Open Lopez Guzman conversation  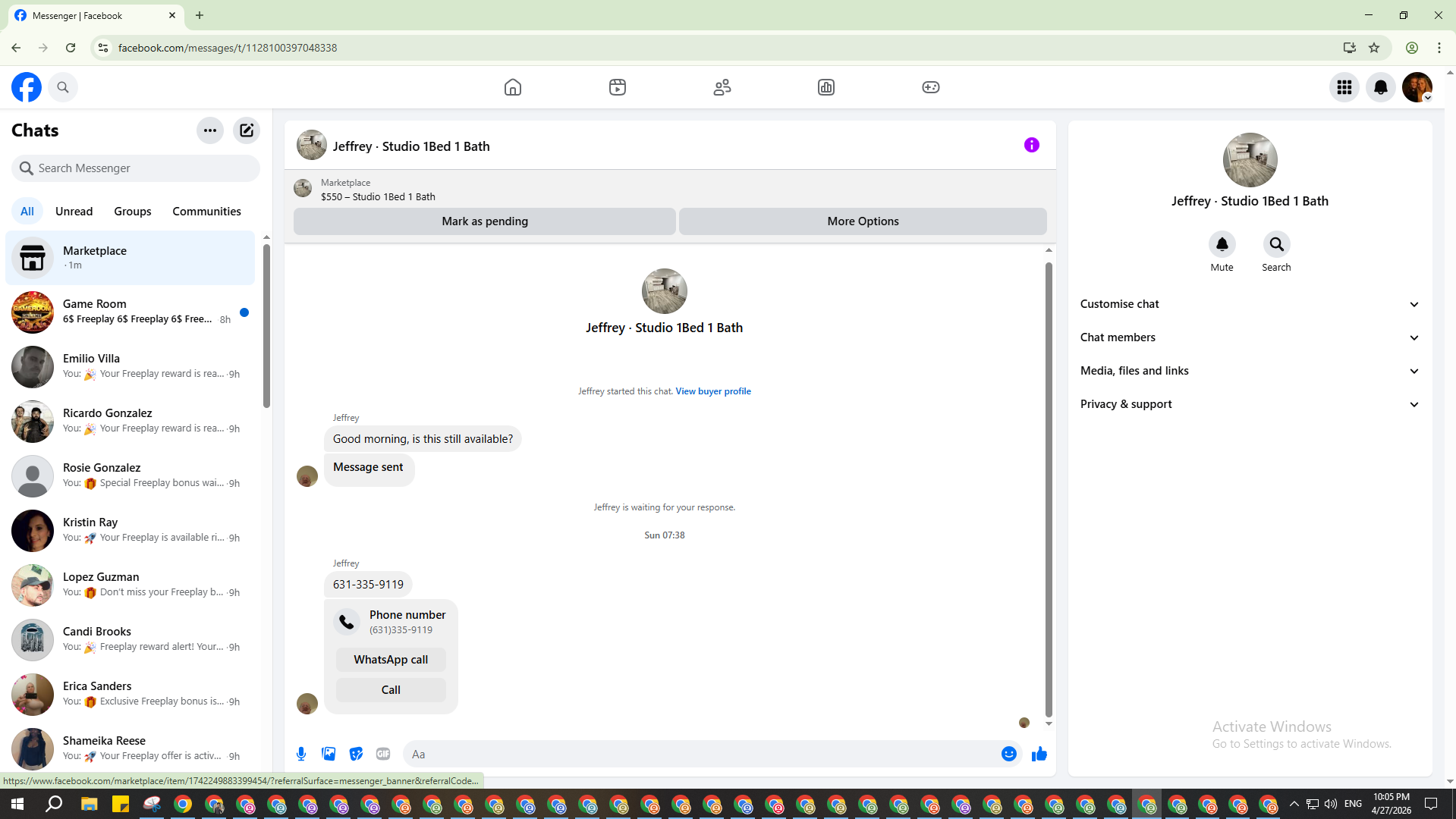[x=131, y=585]
